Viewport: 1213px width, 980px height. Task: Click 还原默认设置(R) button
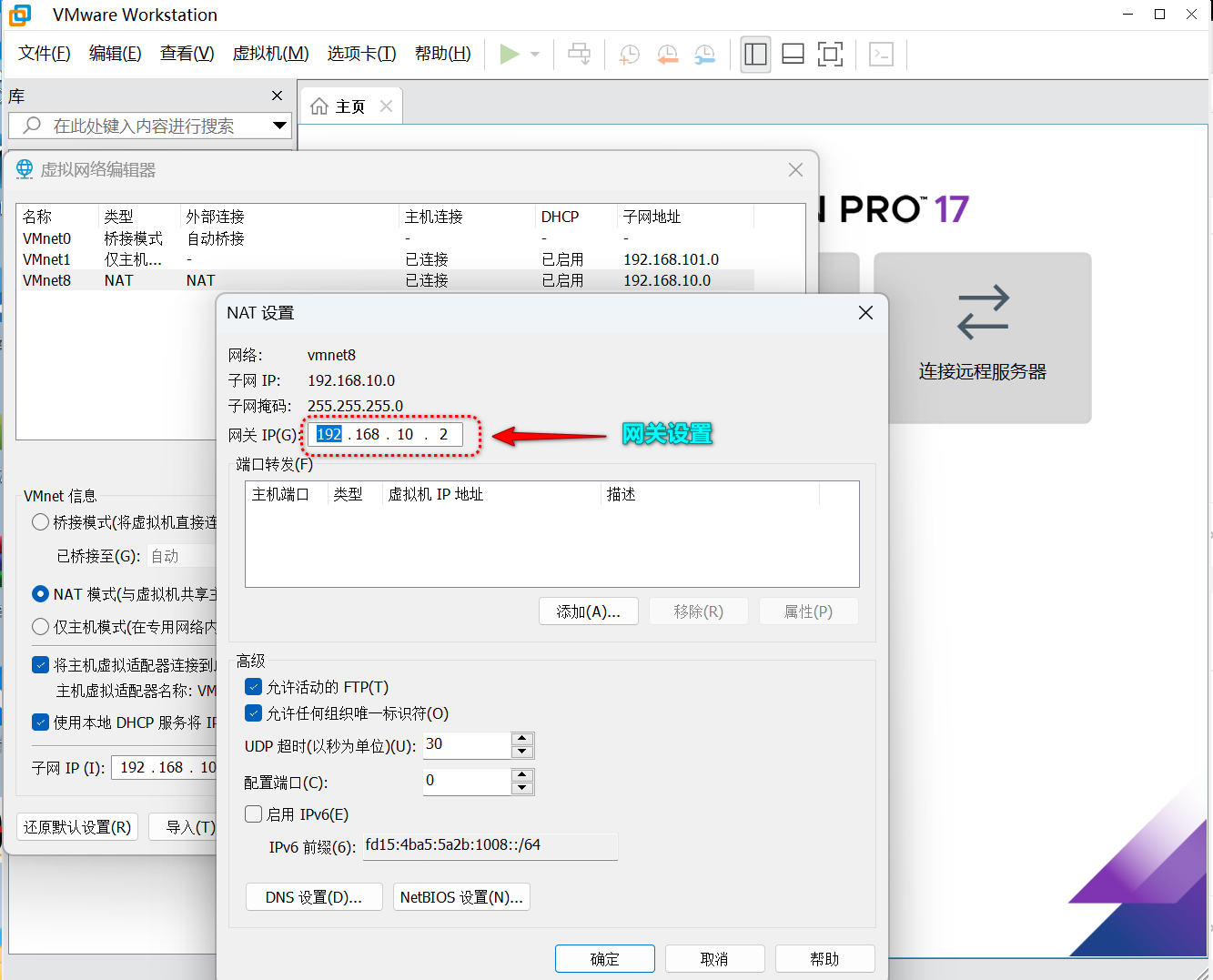(77, 827)
